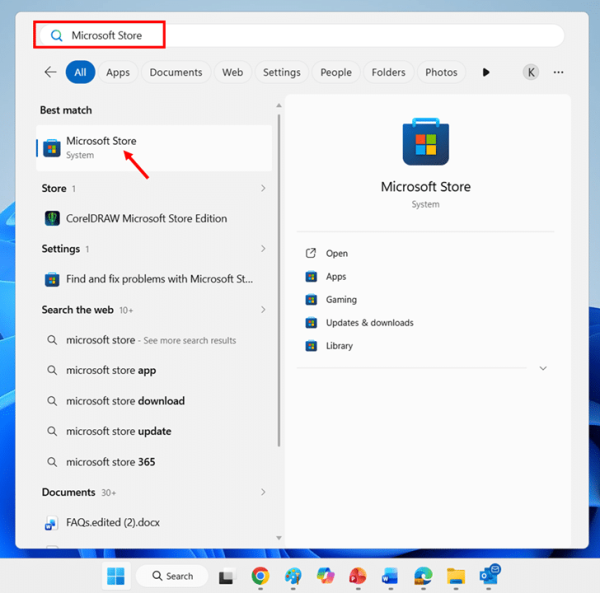This screenshot has height=593, width=600.
Task: Select web suggestion microsoft store See more results
Action: 154,340
